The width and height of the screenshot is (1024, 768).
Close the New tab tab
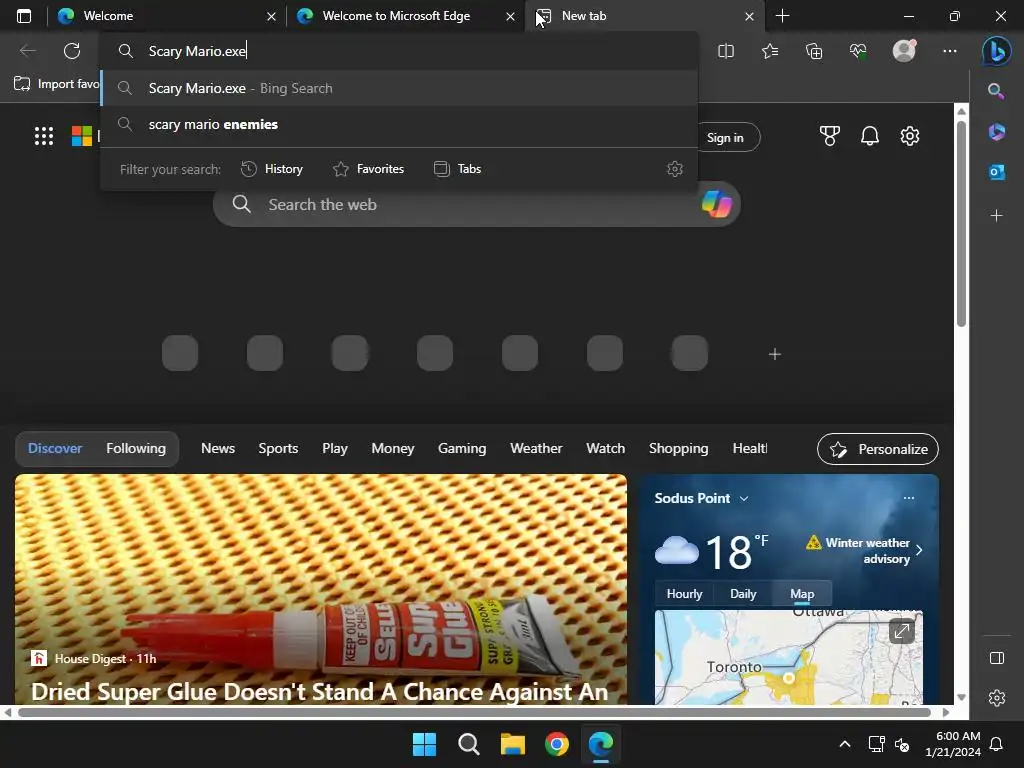pyautogui.click(x=749, y=16)
